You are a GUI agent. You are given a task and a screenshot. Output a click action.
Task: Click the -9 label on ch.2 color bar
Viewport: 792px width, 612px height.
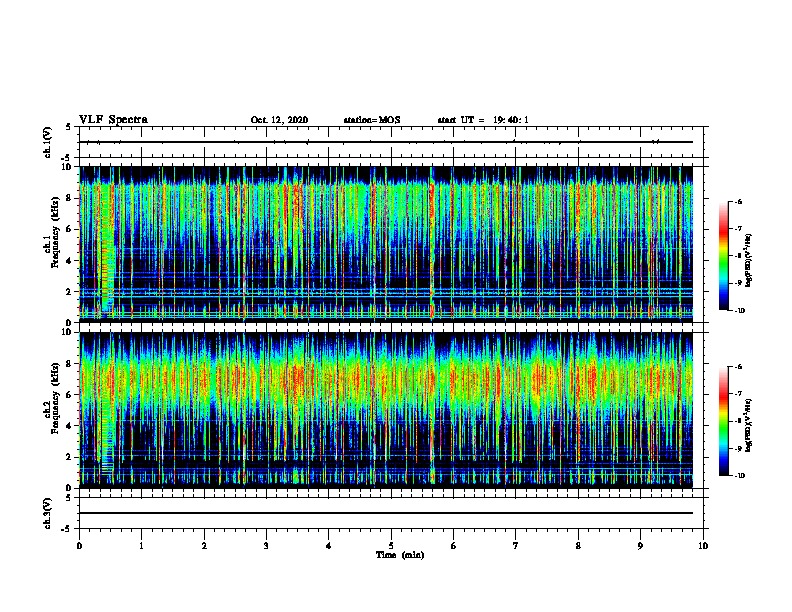pos(738,448)
